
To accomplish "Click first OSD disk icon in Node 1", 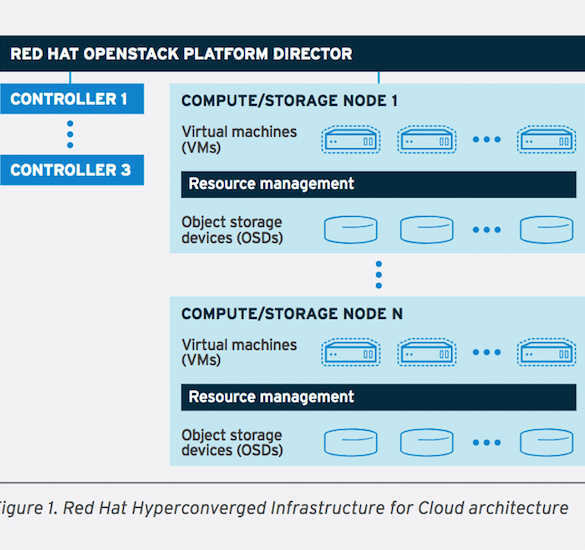I will coord(351,230).
